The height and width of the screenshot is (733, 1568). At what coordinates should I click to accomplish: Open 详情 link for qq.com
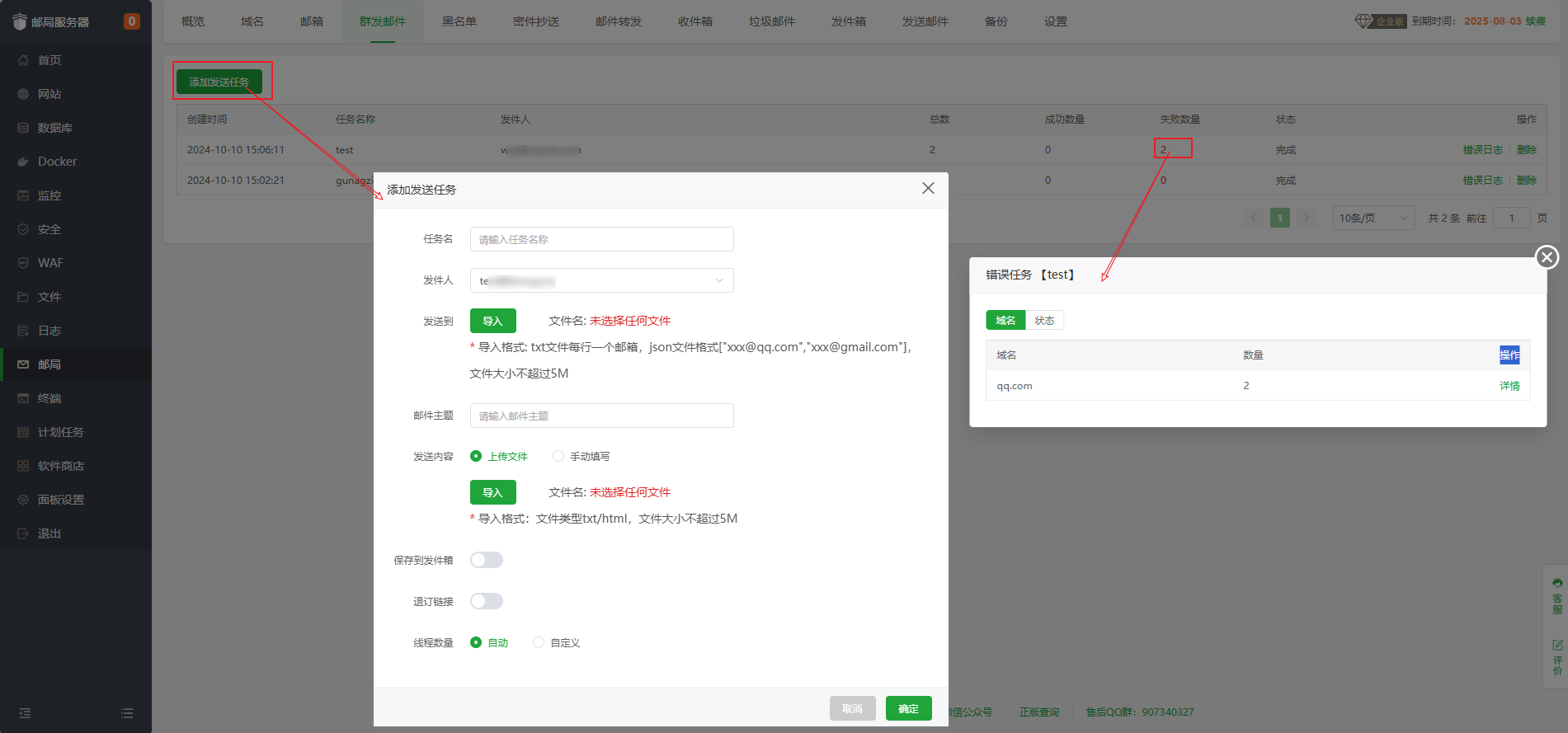(1509, 386)
